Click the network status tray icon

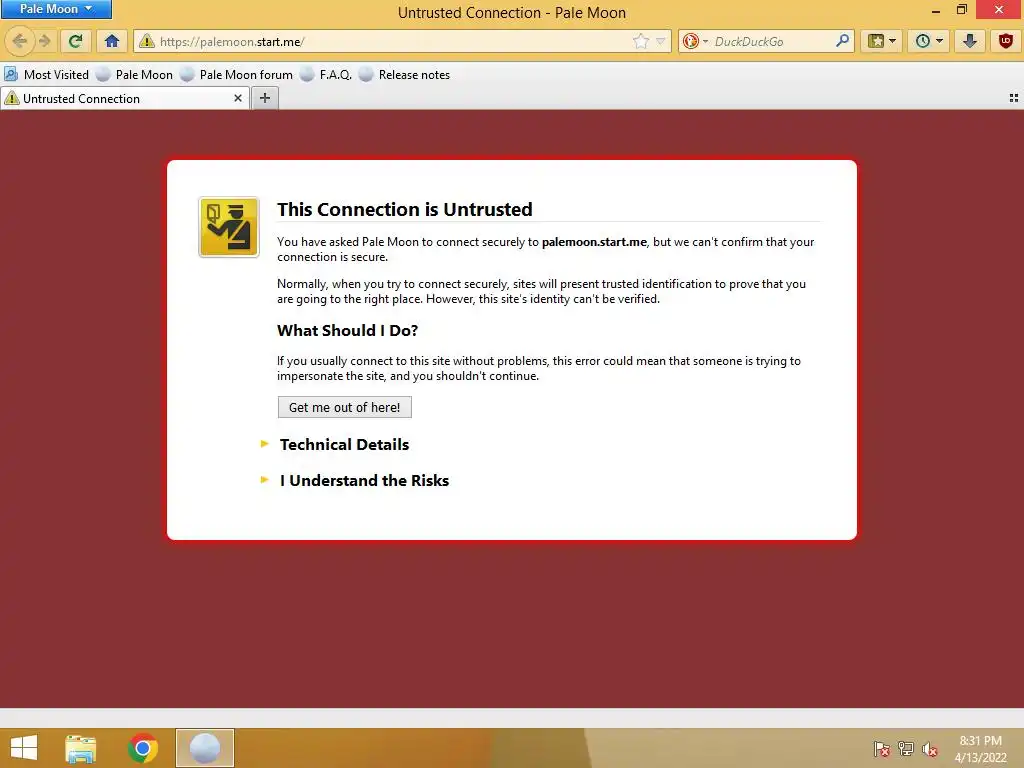pos(906,749)
